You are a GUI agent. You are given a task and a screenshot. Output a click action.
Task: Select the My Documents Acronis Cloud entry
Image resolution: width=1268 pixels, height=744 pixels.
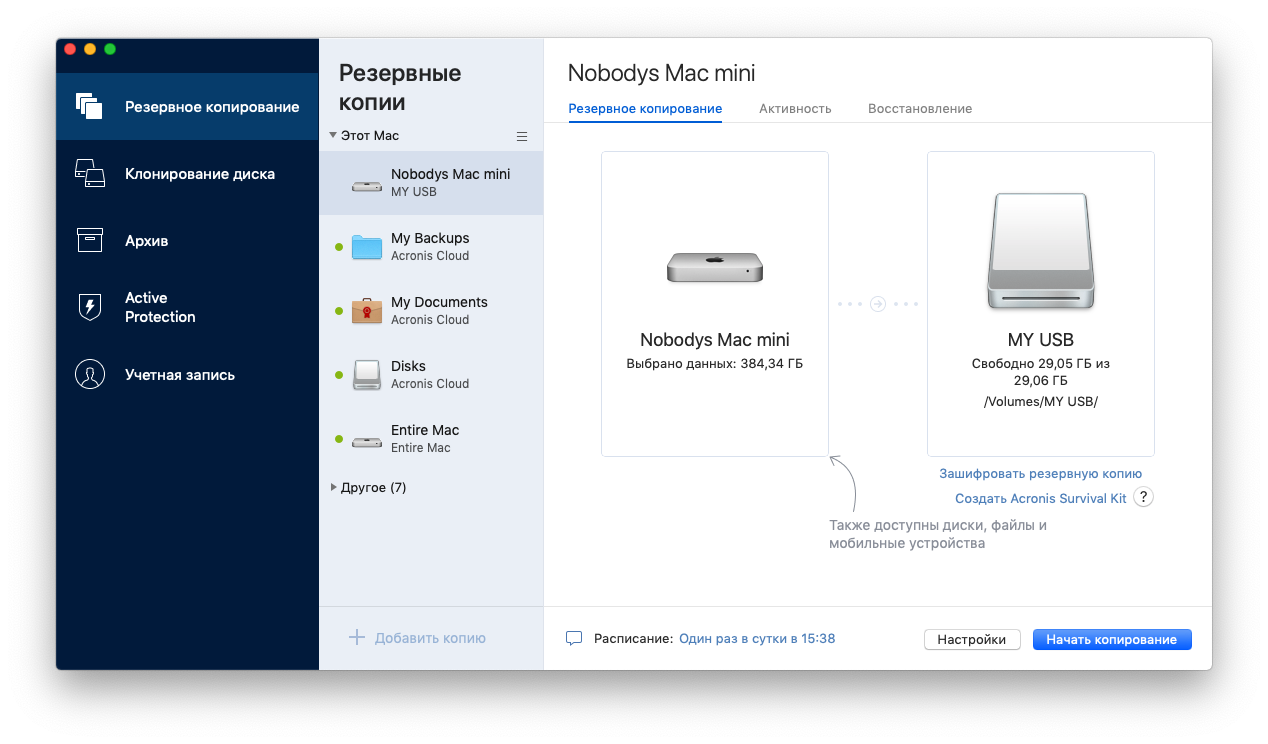click(x=431, y=311)
